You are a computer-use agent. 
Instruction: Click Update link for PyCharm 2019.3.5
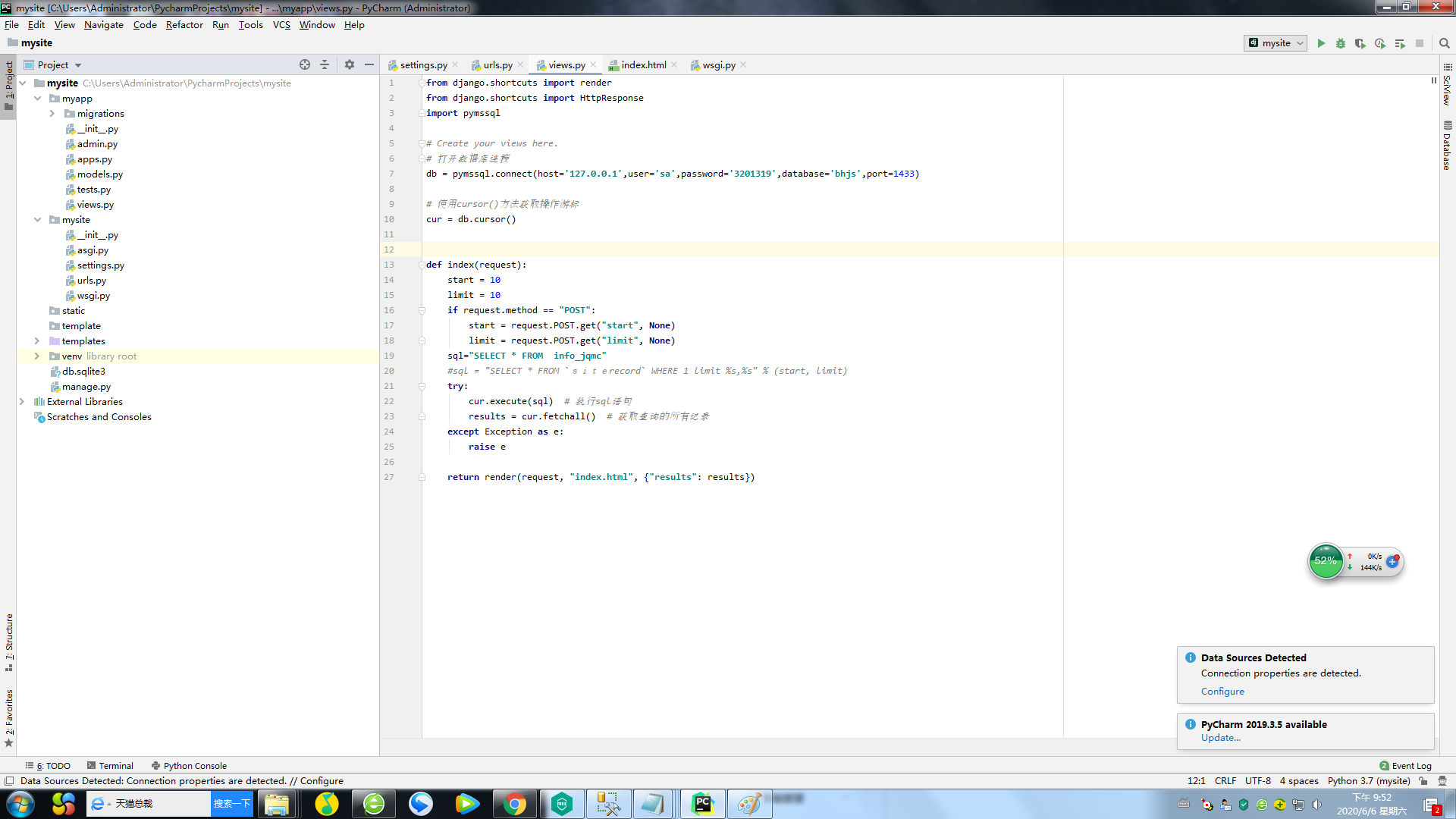(x=1220, y=738)
